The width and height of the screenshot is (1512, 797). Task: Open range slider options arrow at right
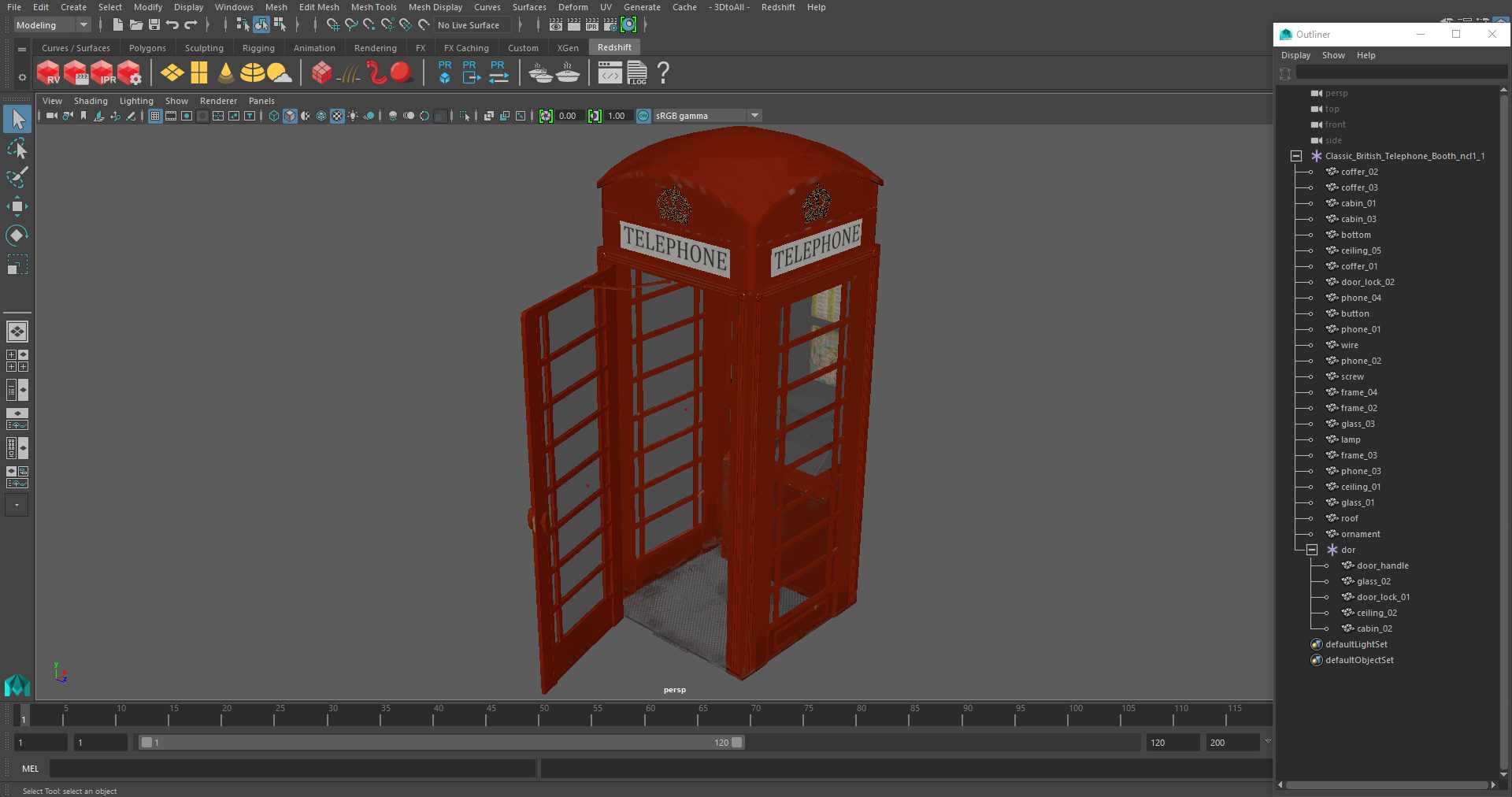click(1267, 742)
